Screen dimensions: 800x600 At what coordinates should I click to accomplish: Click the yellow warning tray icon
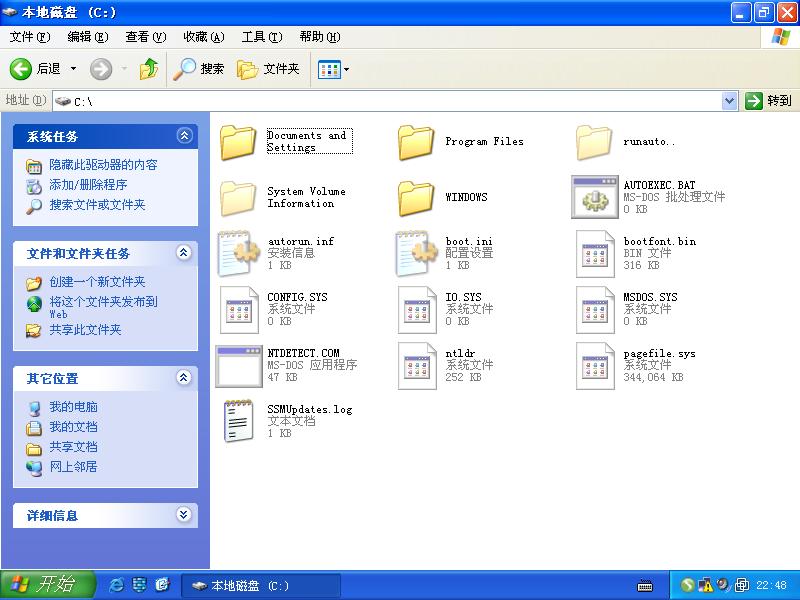(x=706, y=585)
